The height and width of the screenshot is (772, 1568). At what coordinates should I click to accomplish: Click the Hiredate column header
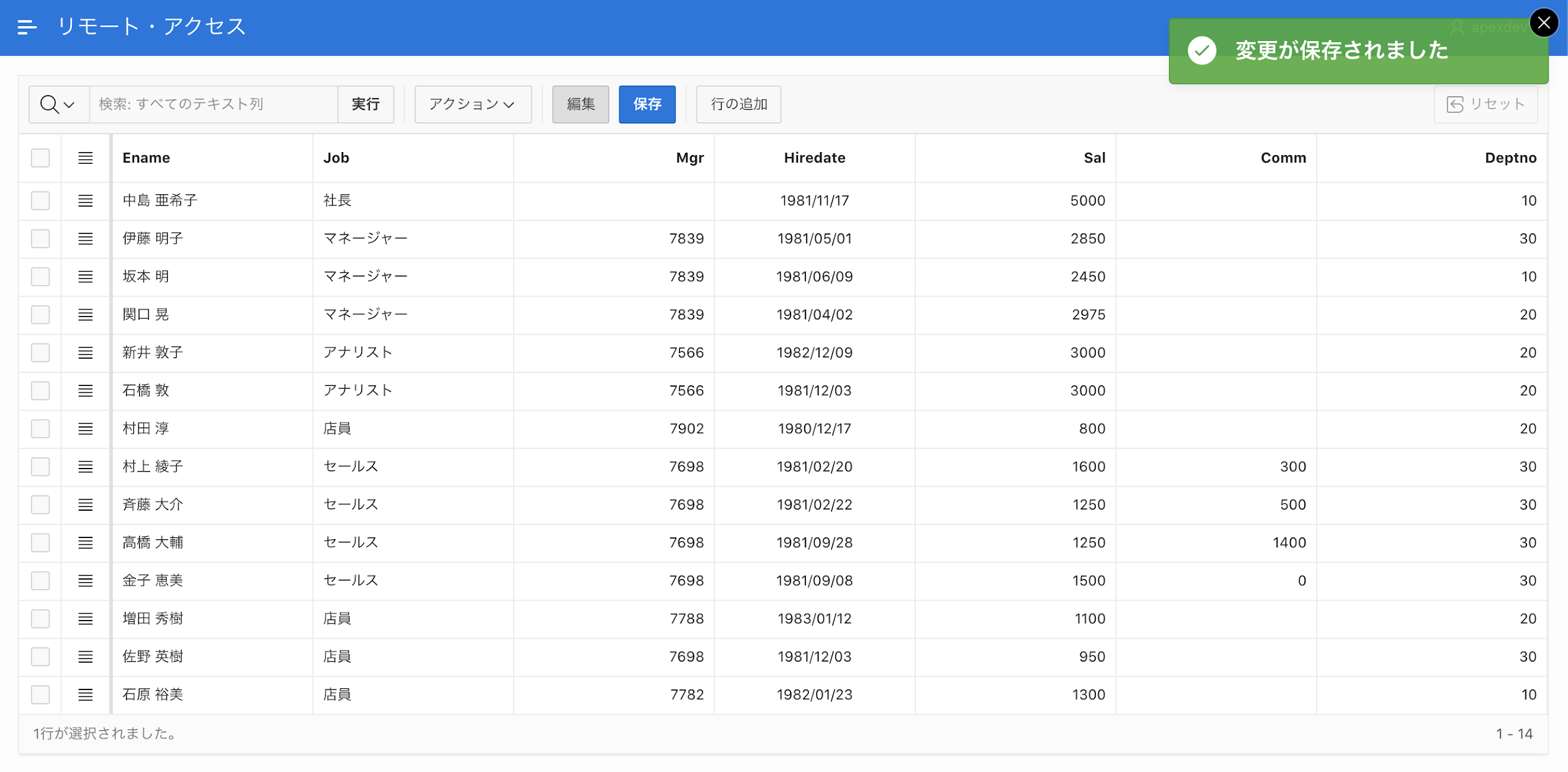(x=814, y=158)
